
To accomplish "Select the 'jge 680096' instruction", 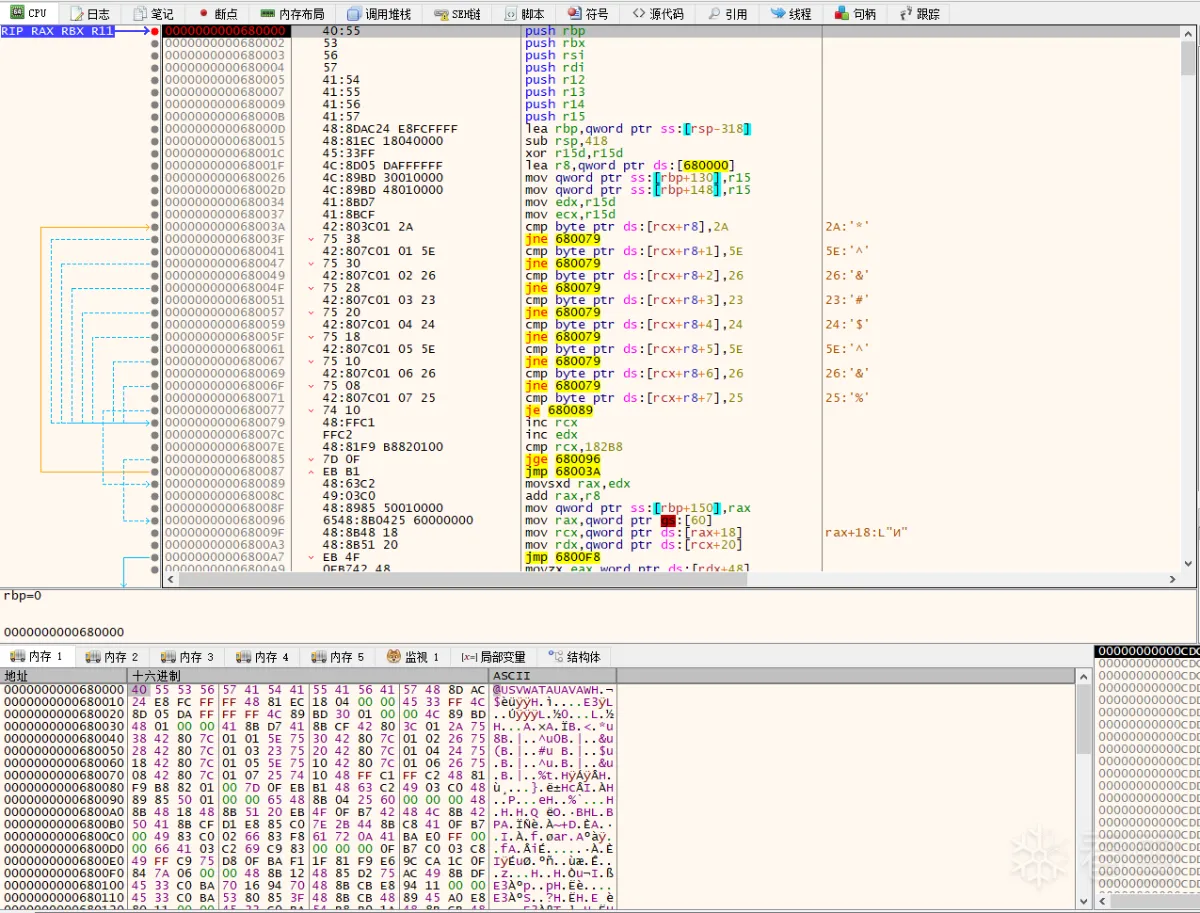I will (x=562, y=459).
